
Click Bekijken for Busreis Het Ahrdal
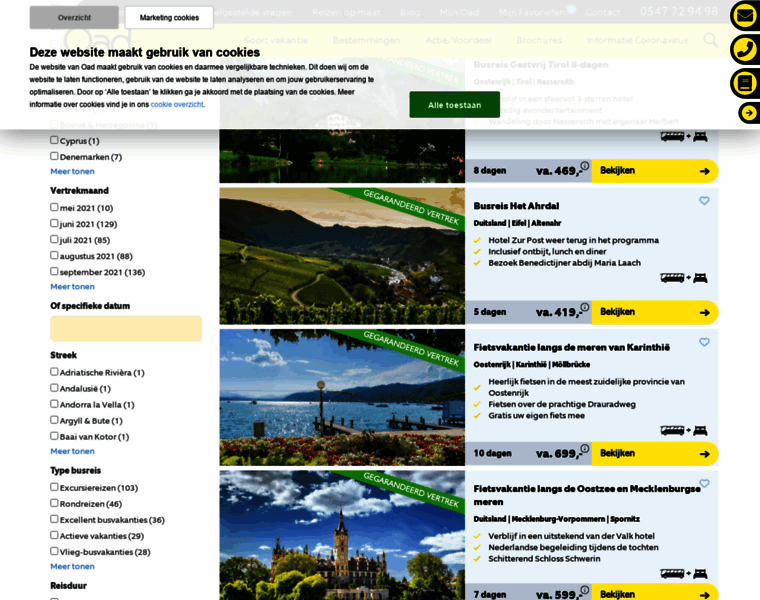coord(655,312)
